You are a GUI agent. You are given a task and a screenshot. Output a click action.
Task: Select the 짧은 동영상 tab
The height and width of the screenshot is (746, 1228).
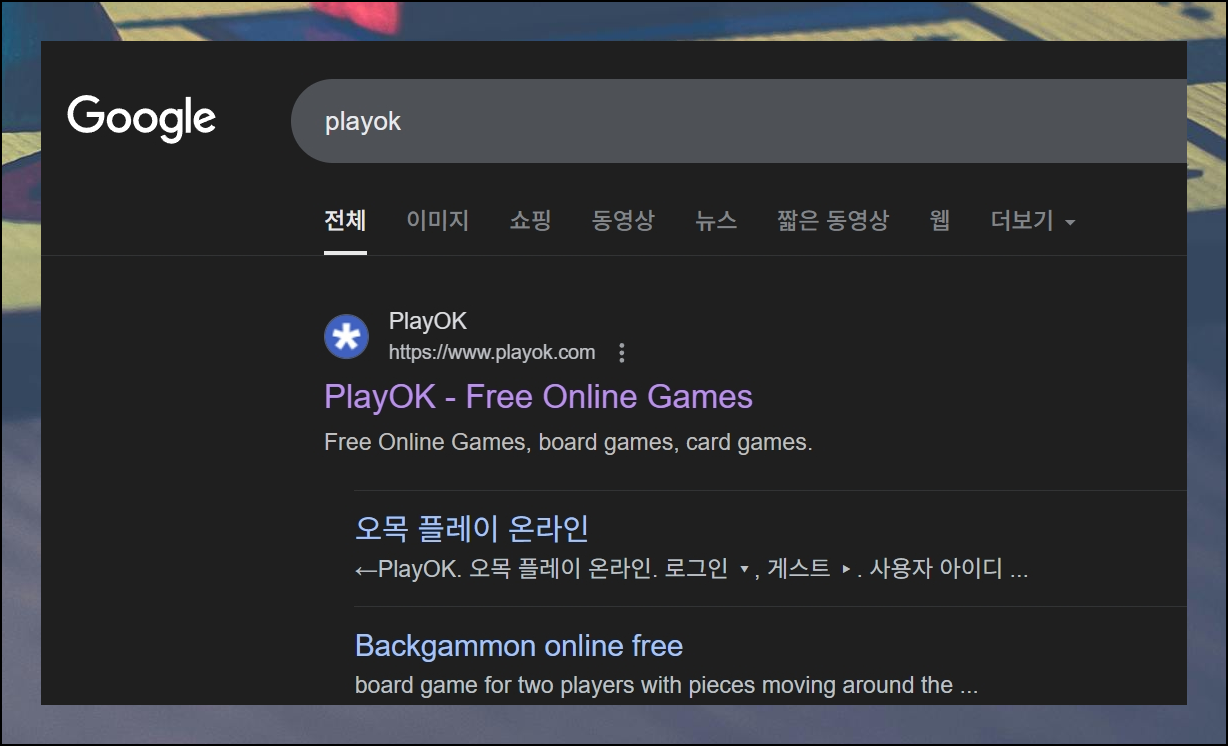[x=833, y=220]
